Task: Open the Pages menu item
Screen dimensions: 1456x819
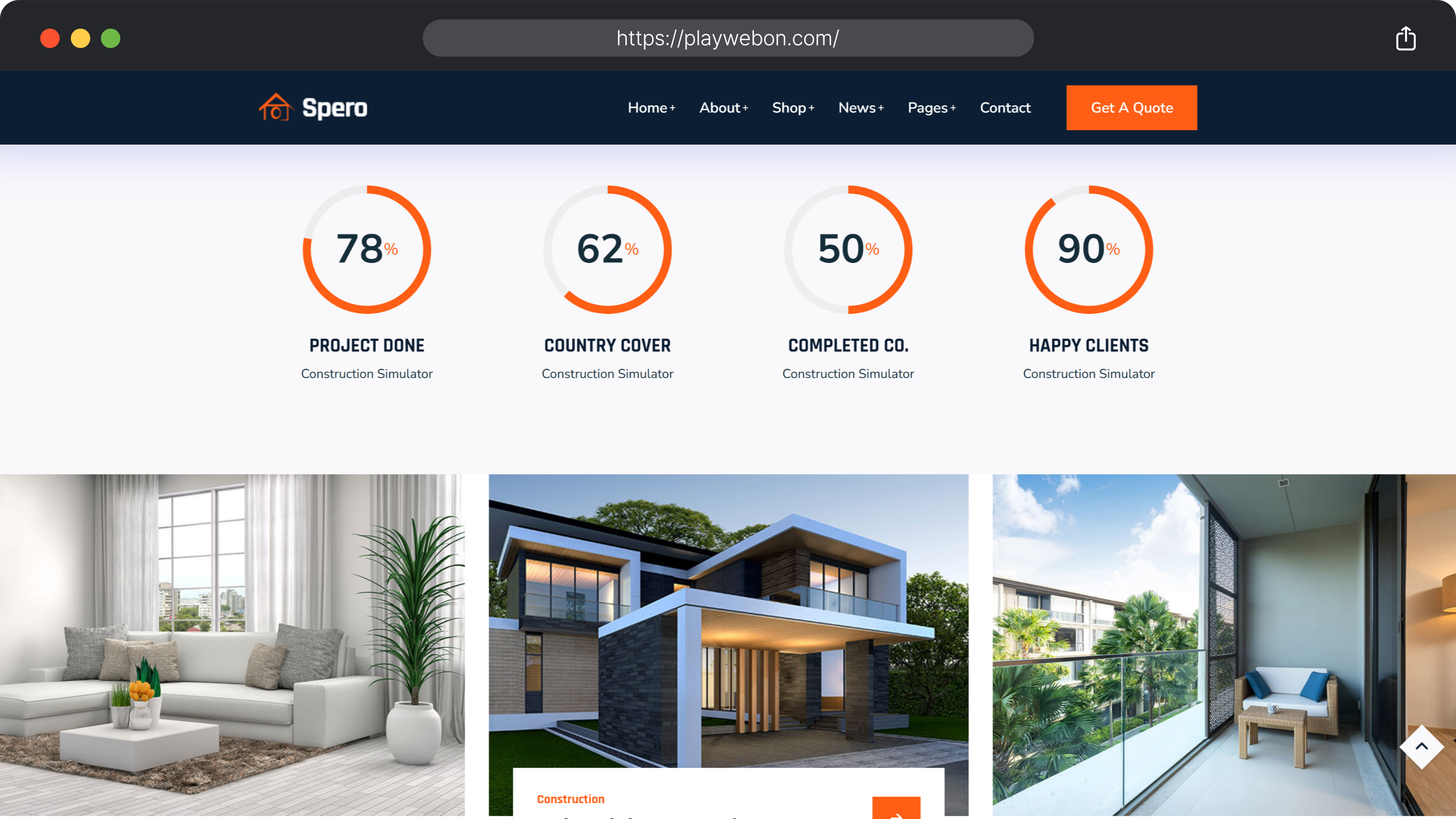Action: (932, 108)
